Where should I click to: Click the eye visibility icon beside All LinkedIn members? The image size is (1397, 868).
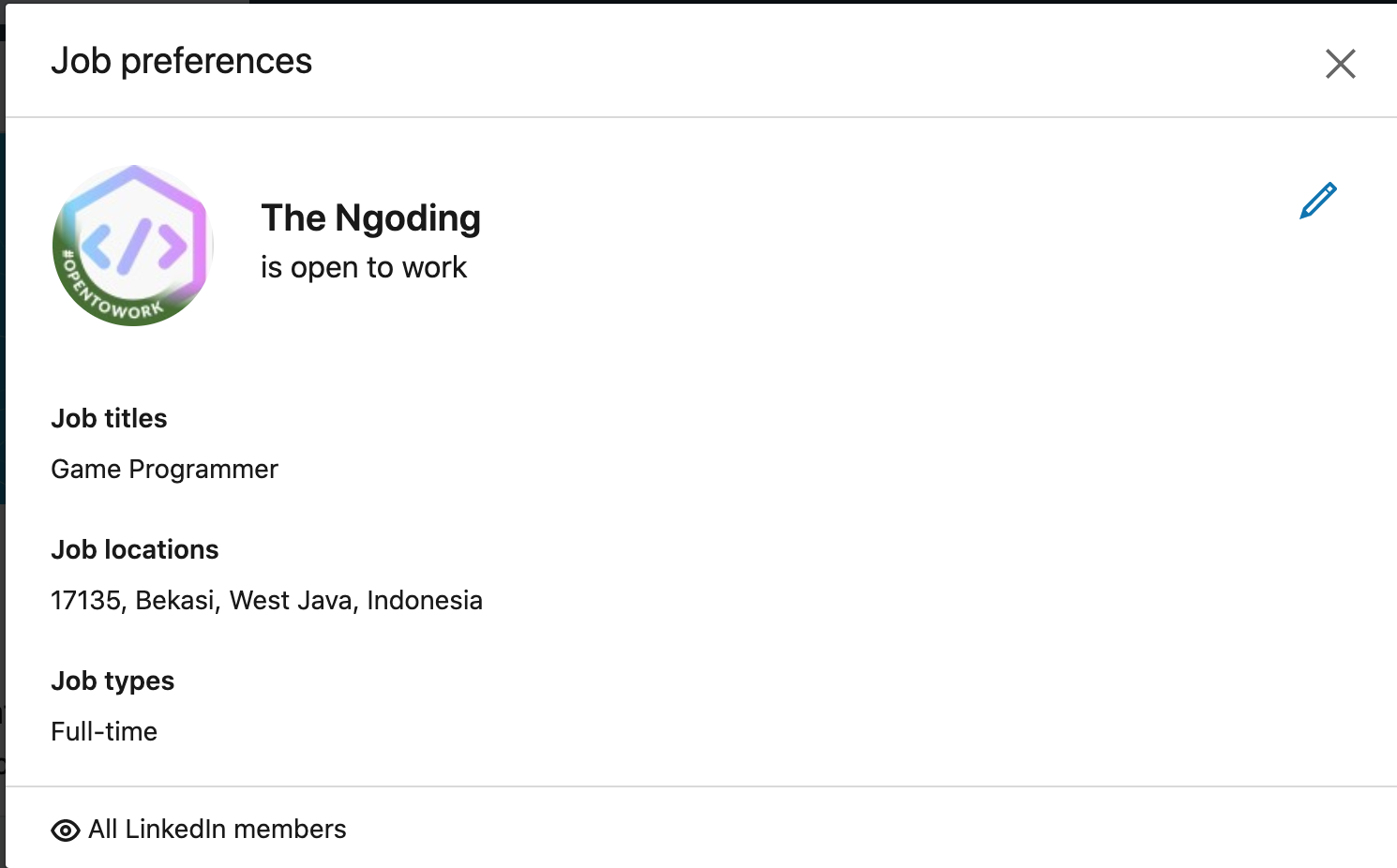tap(65, 830)
